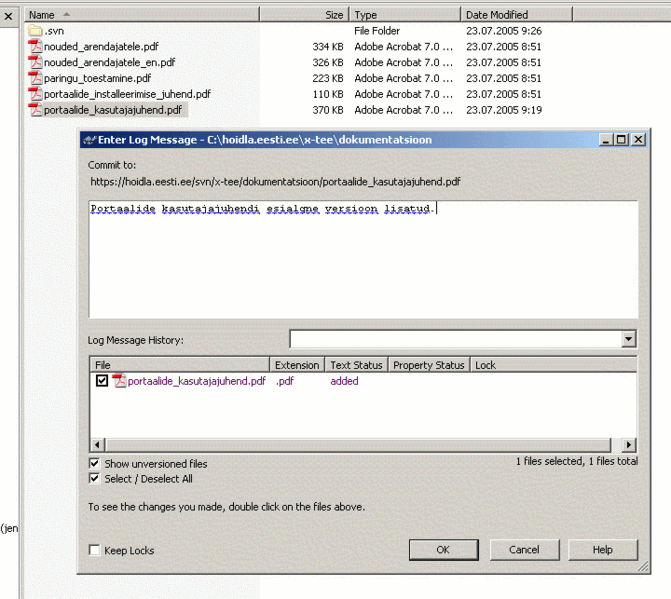Screen dimensions: 671x599
Task: Click the Log Message History field
Action: [x=456, y=339]
